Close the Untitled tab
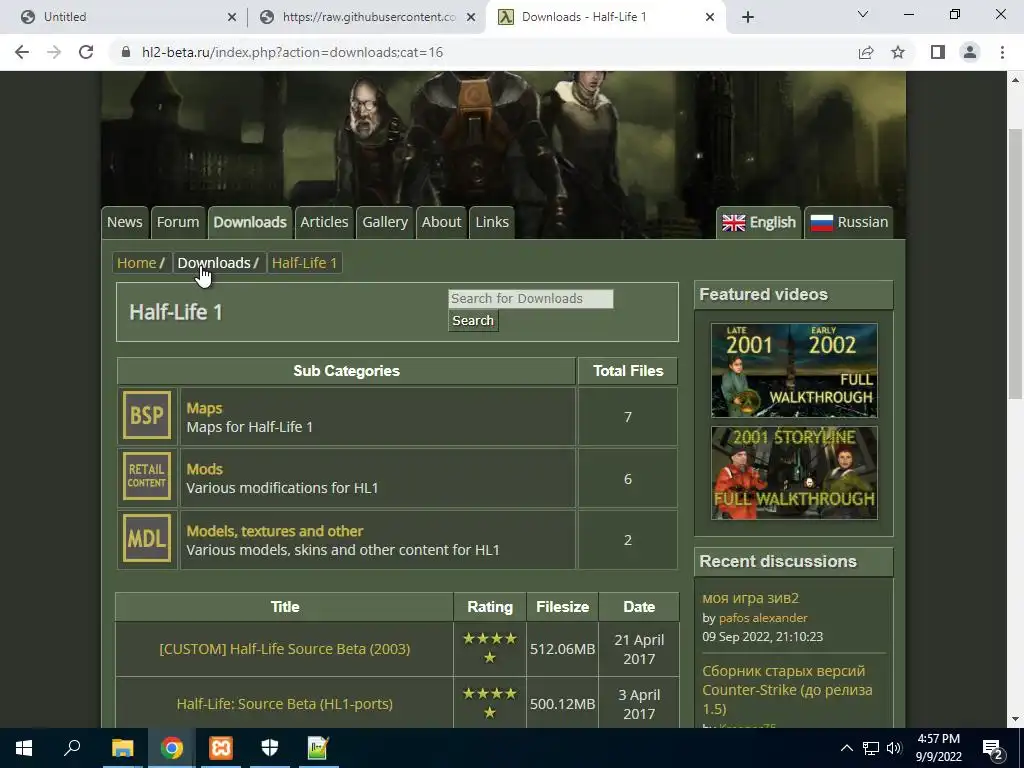This screenshot has width=1024, height=768. 232,17
